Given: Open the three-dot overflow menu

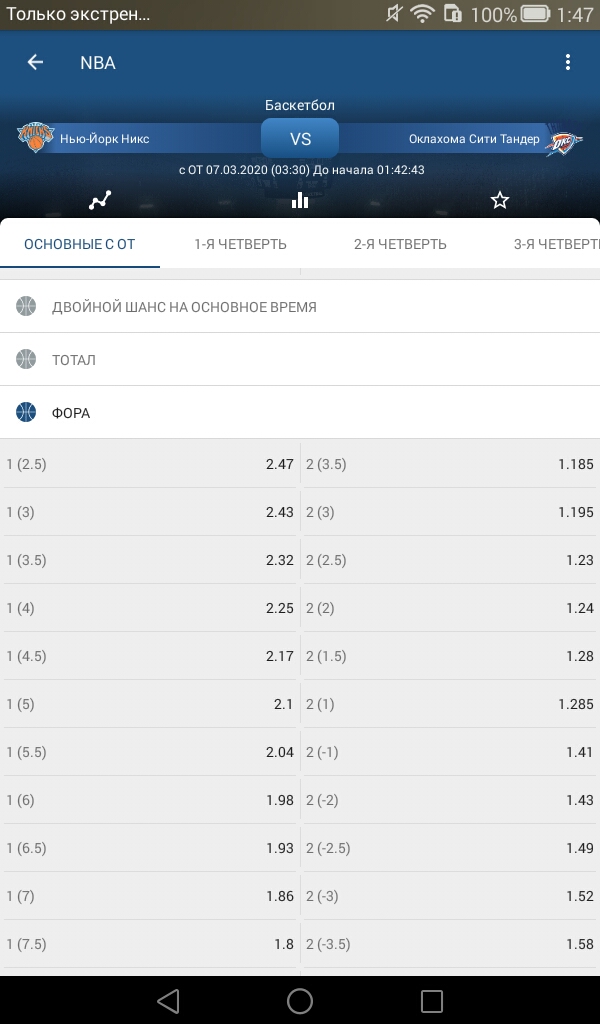Looking at the screenshot, I should (x=567, y=62).
